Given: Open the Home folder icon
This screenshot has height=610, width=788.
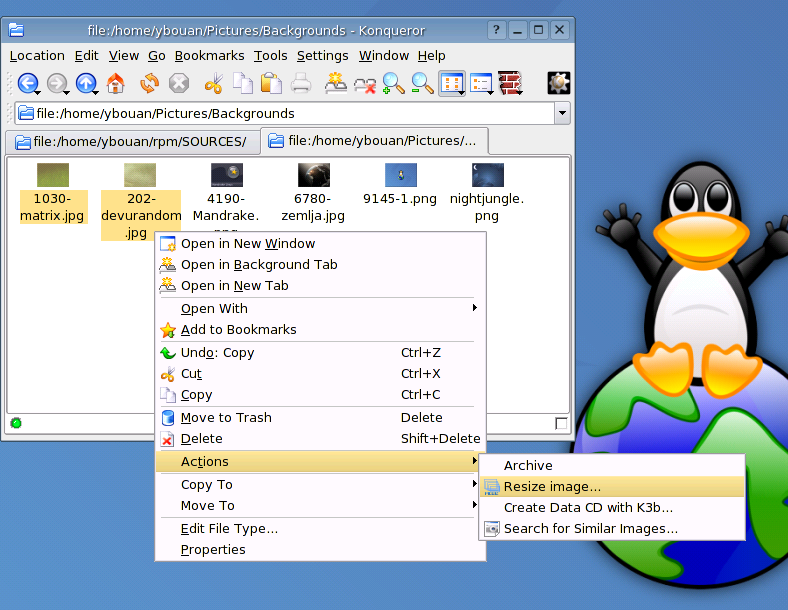Looking at the screenshot, I should point(116,83).
